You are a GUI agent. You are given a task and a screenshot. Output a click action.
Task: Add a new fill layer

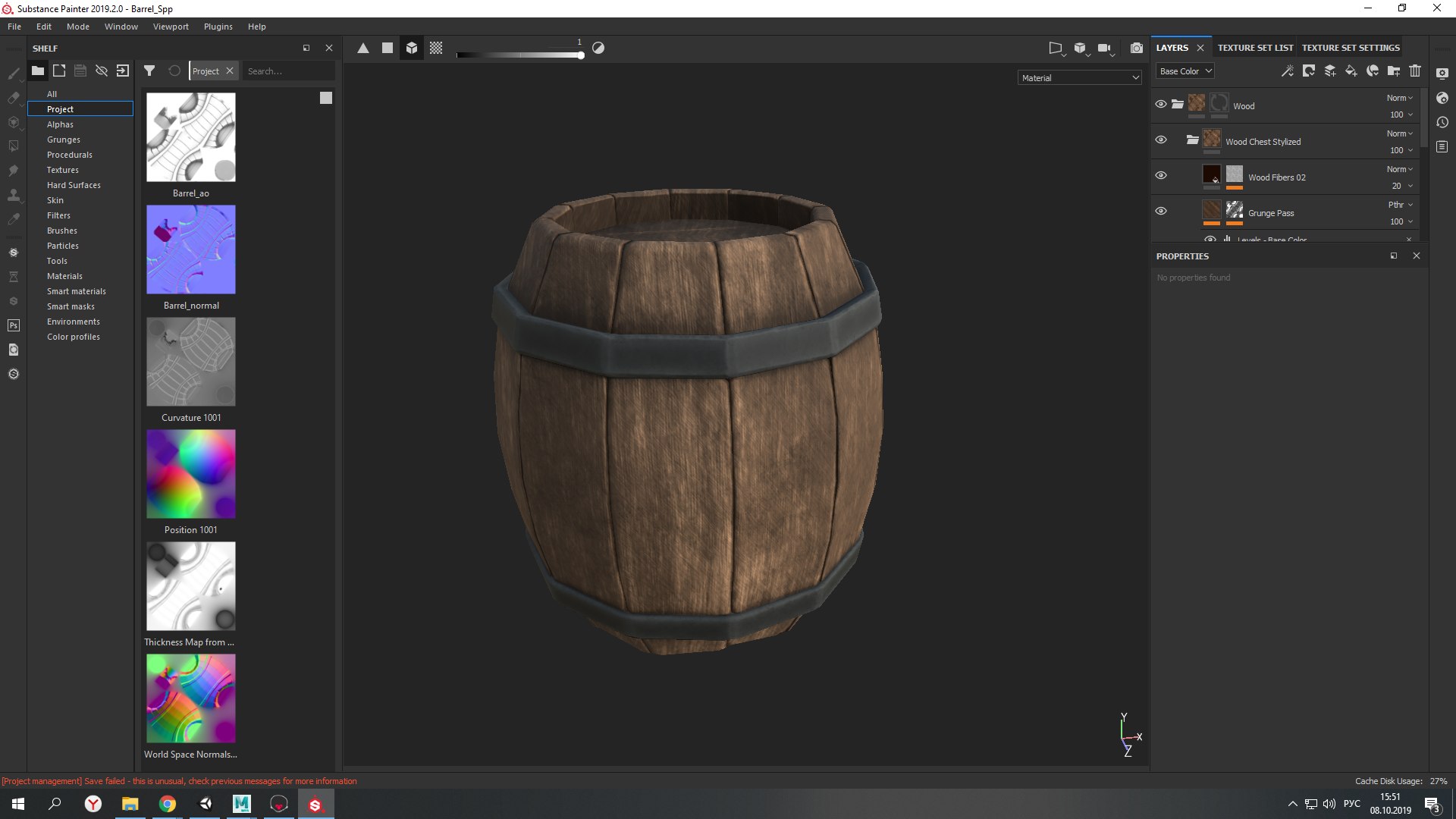point(1351,71)
